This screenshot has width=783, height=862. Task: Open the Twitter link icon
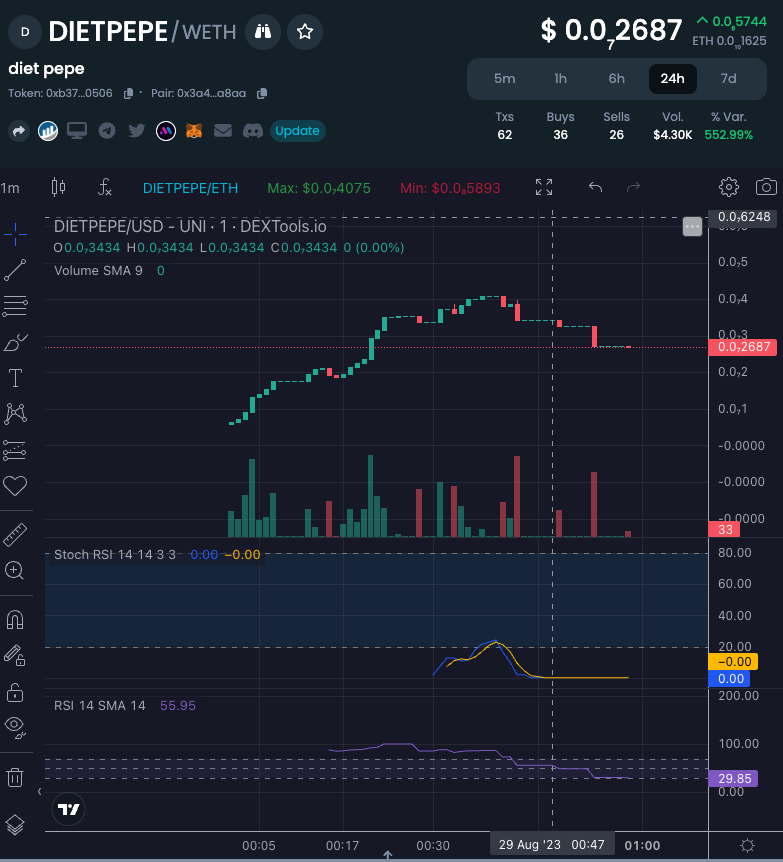[x=136, y=131]
